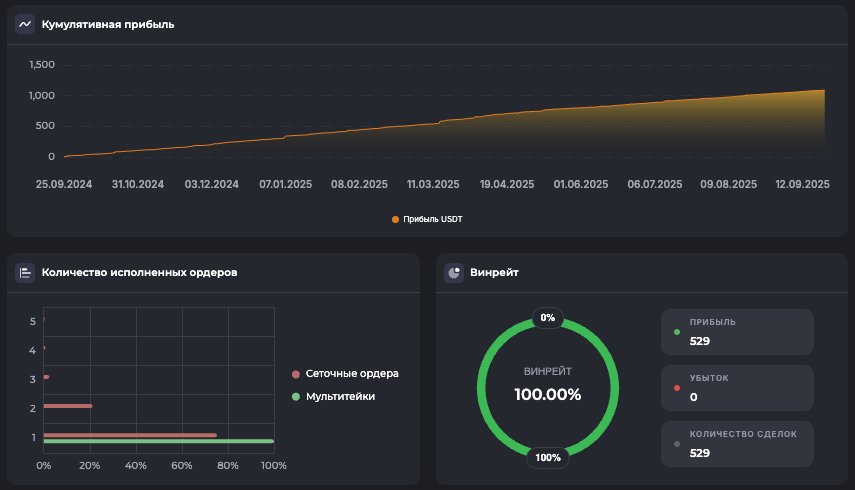855x490 pixels.
Task: Select the 0% badge atop the donut
Action: point(547,318)
